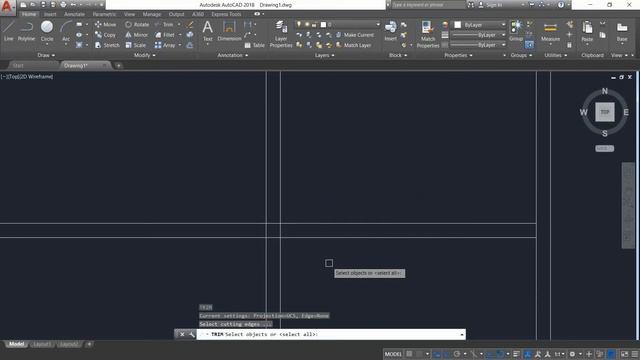This screenshot has width=640, height=360.
Task: Click the Plot printer icon in quick access
Action: (63, 5)
